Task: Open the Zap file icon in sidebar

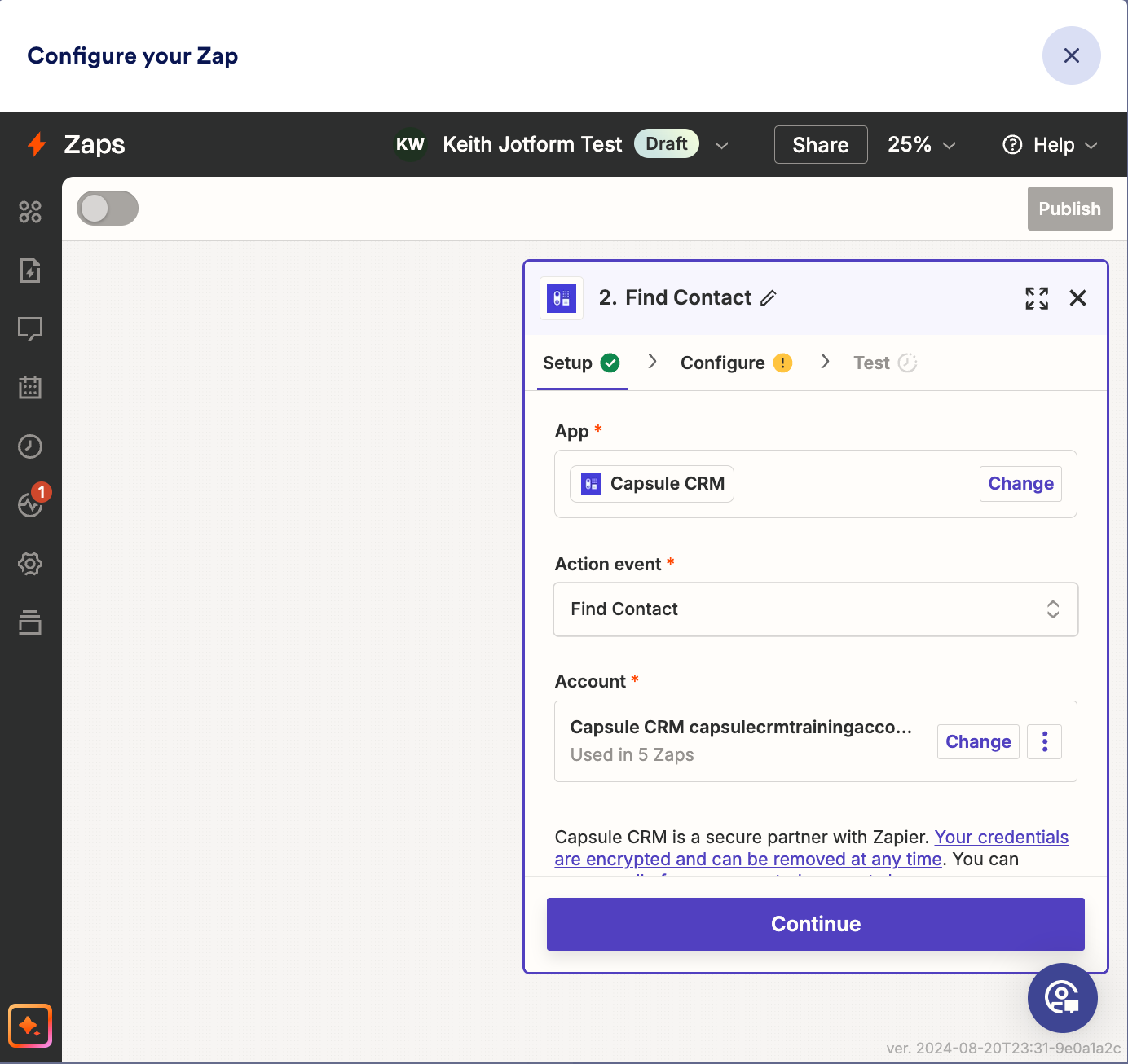Action: [30, 270]
